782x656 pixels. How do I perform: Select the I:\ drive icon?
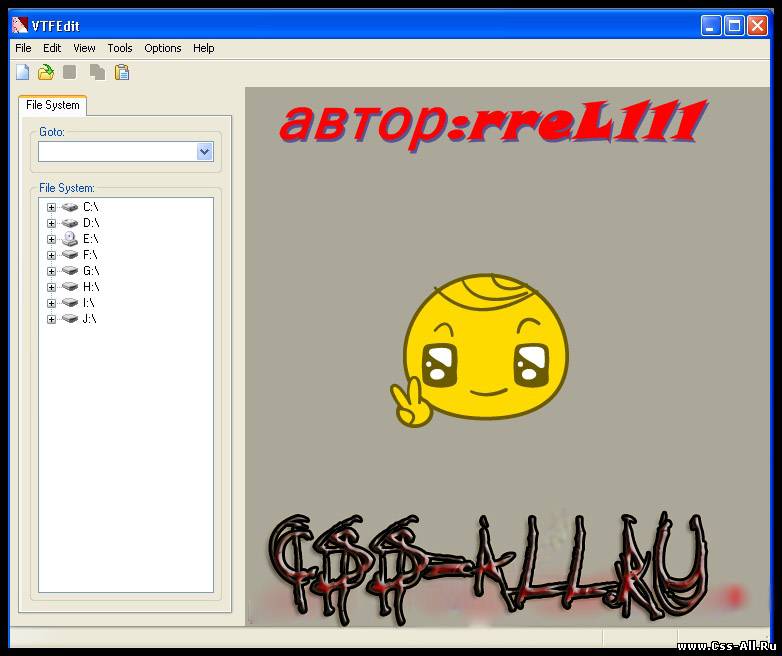click(x=70, y=302)
